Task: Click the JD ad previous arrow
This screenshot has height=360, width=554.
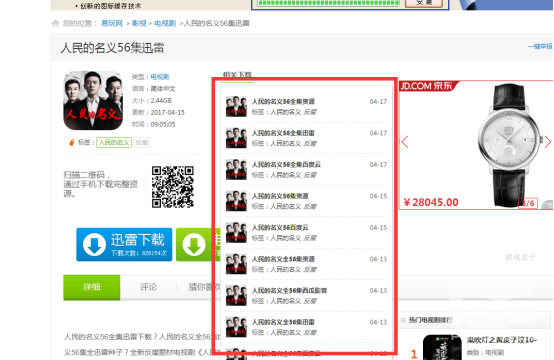Action: 405,142
